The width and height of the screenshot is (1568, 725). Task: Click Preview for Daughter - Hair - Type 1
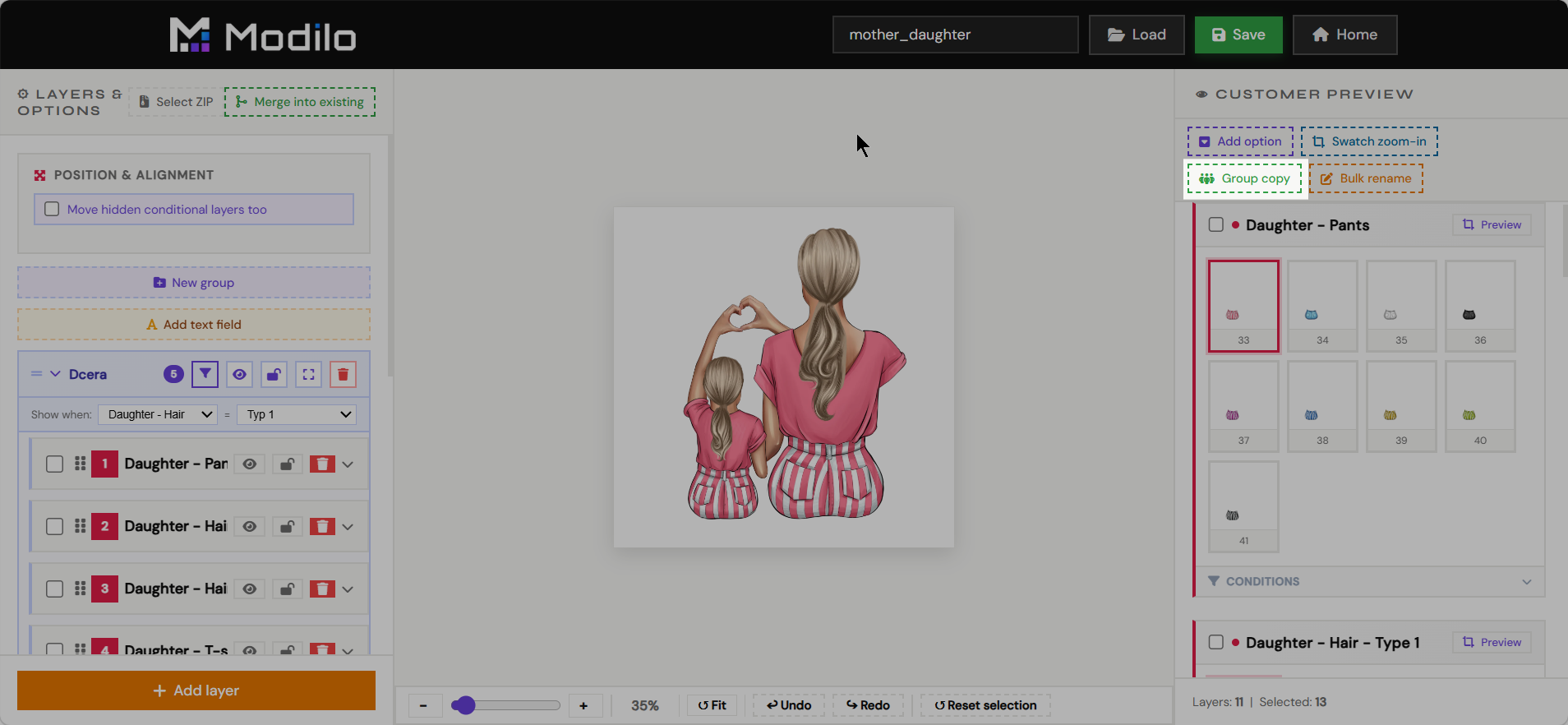(1492, 642)
